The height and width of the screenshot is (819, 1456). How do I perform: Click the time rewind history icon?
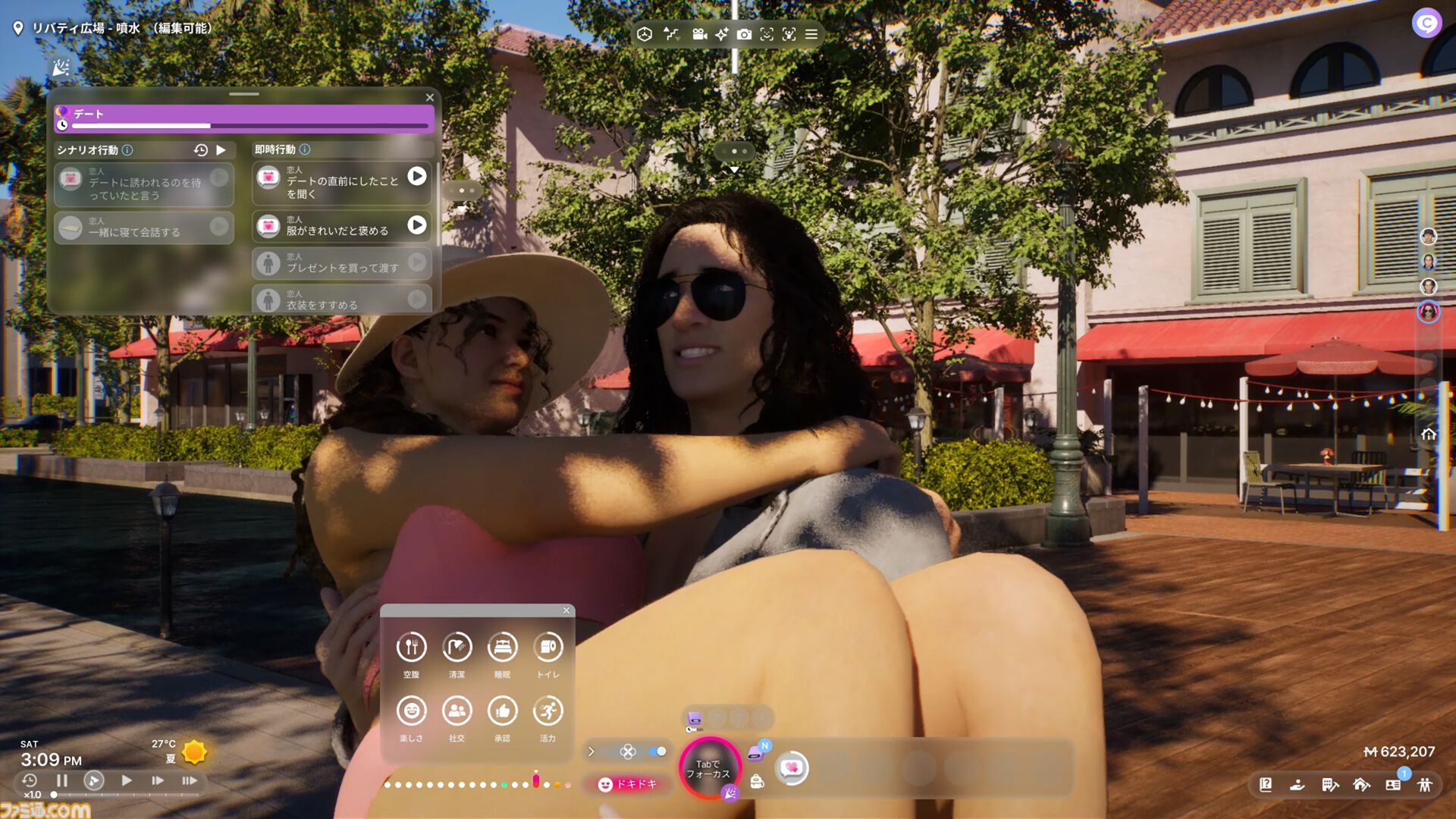tap(30, 780)
